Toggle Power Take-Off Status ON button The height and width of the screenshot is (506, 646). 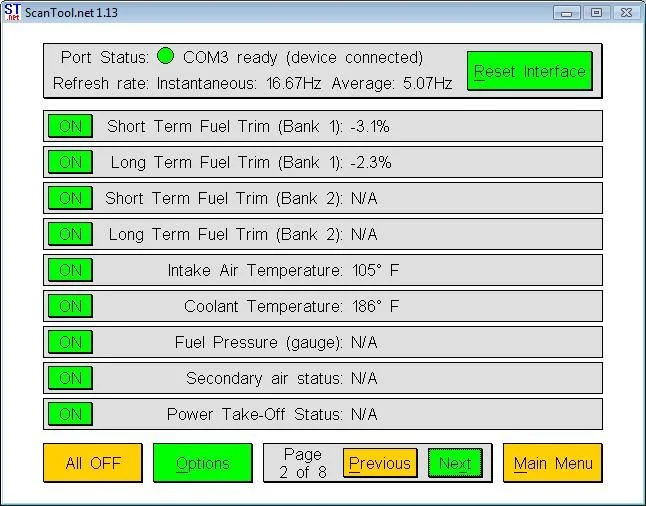pyautogui.click(x=70, y=414)
